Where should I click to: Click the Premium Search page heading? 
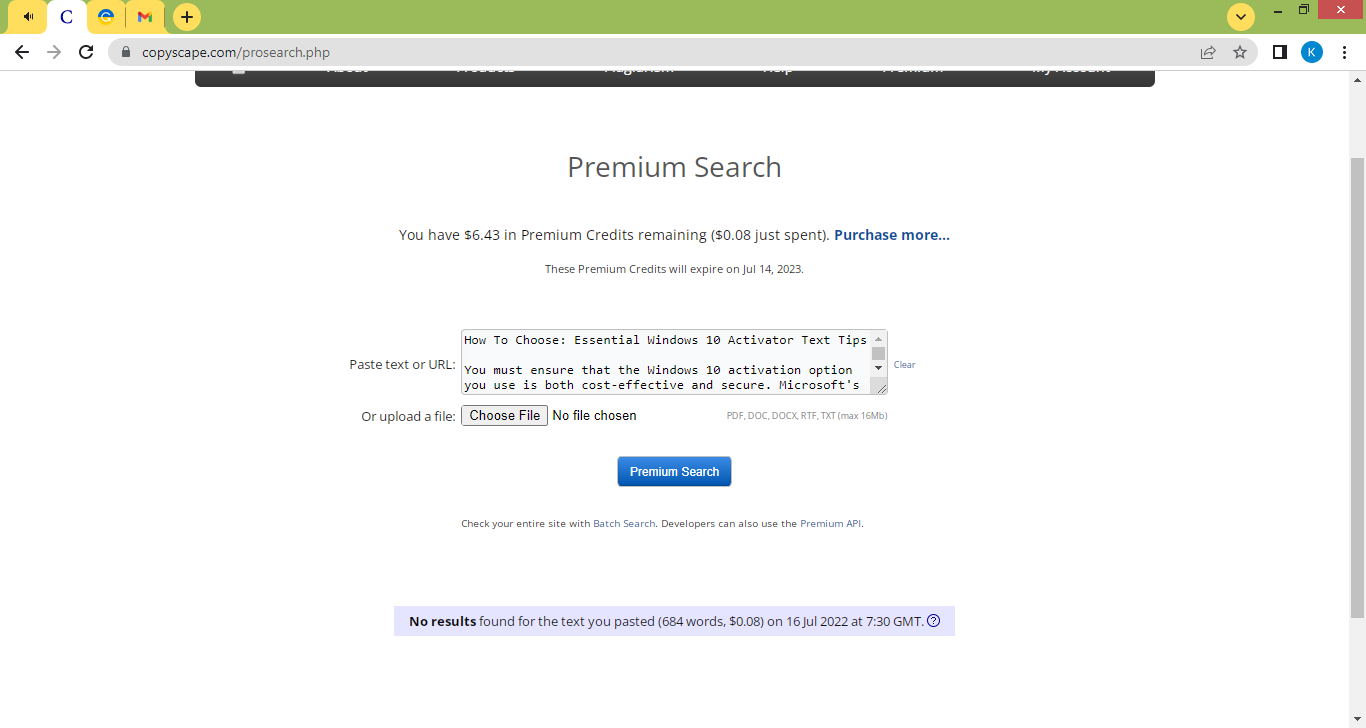tap(674, 167)
